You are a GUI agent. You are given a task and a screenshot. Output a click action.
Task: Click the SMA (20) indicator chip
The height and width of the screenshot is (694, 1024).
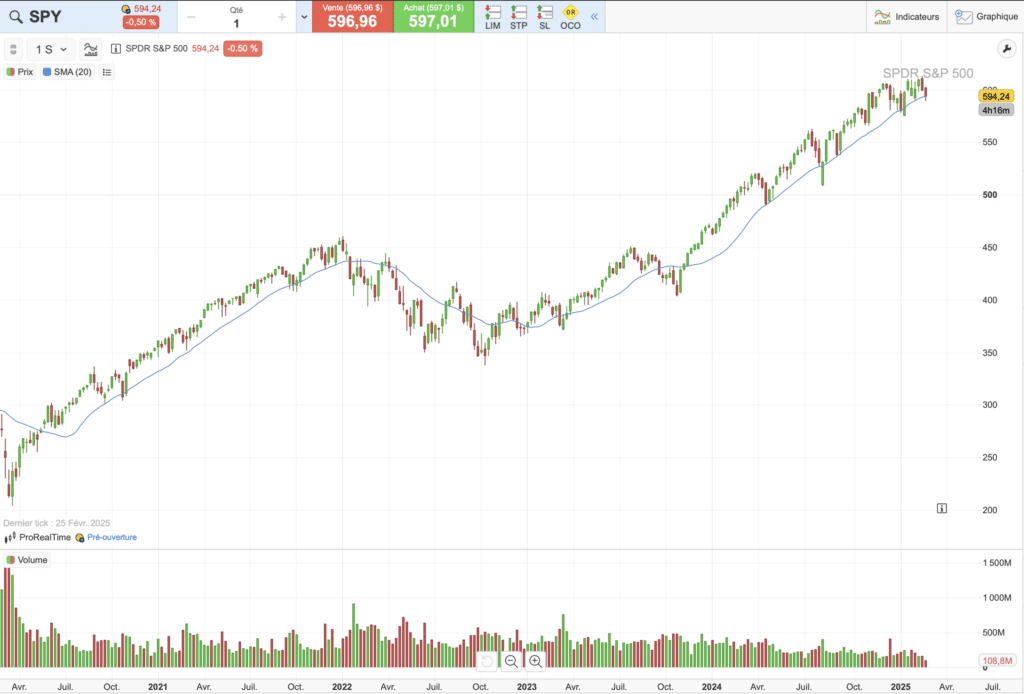click(67, 72)
